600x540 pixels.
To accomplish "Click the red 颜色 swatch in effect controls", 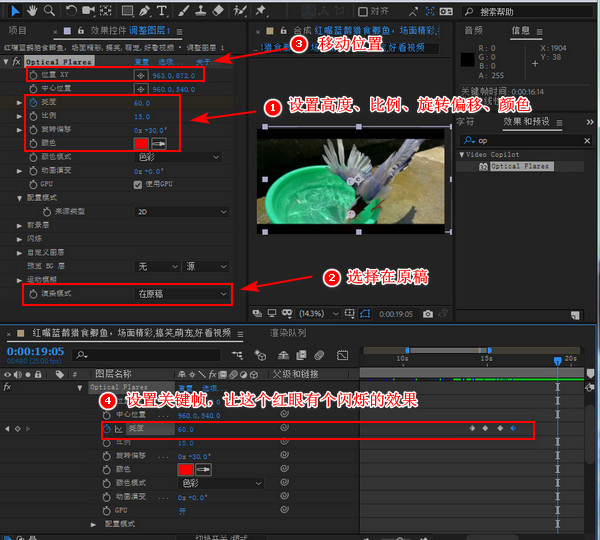I will (141, 144).
